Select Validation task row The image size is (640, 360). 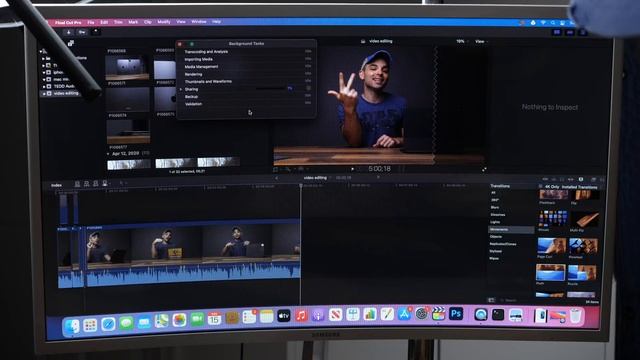247,104
